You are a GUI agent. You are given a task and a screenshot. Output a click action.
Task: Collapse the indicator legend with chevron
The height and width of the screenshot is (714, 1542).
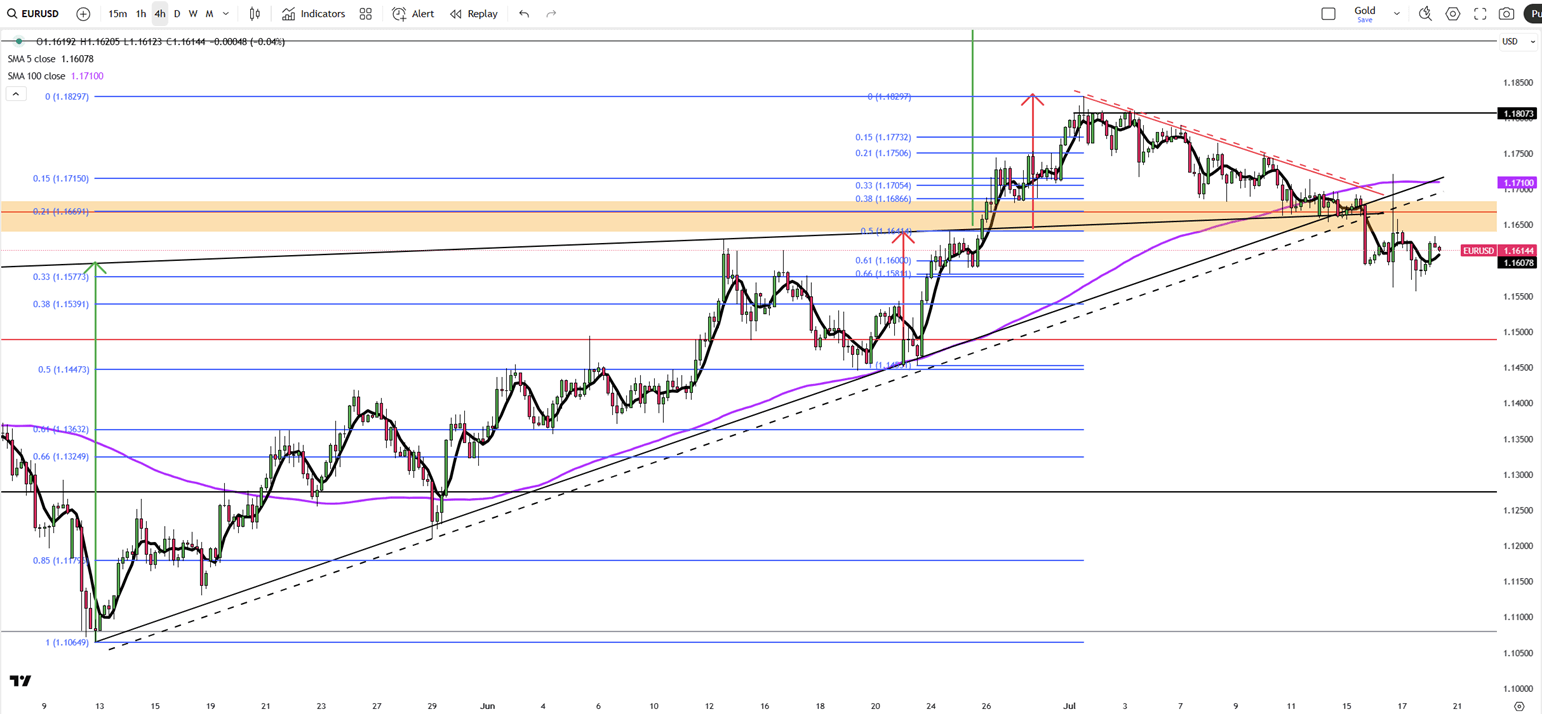pyautogui.click(x=16, y=94)
